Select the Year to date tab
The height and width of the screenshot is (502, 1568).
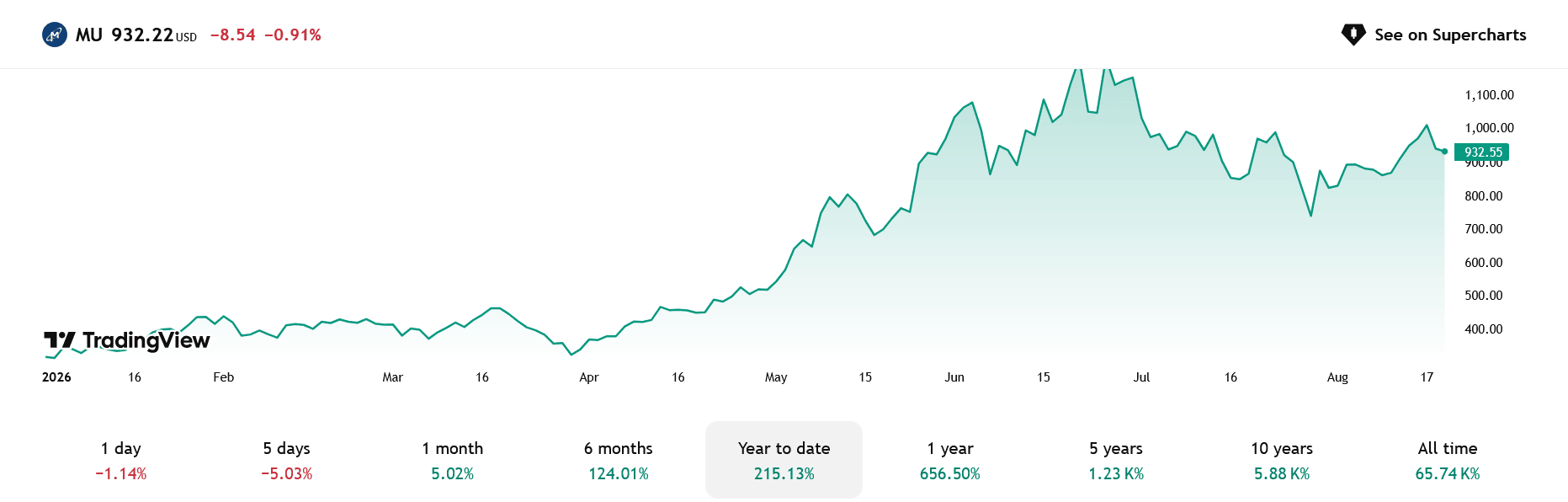(x=784, y=460)
